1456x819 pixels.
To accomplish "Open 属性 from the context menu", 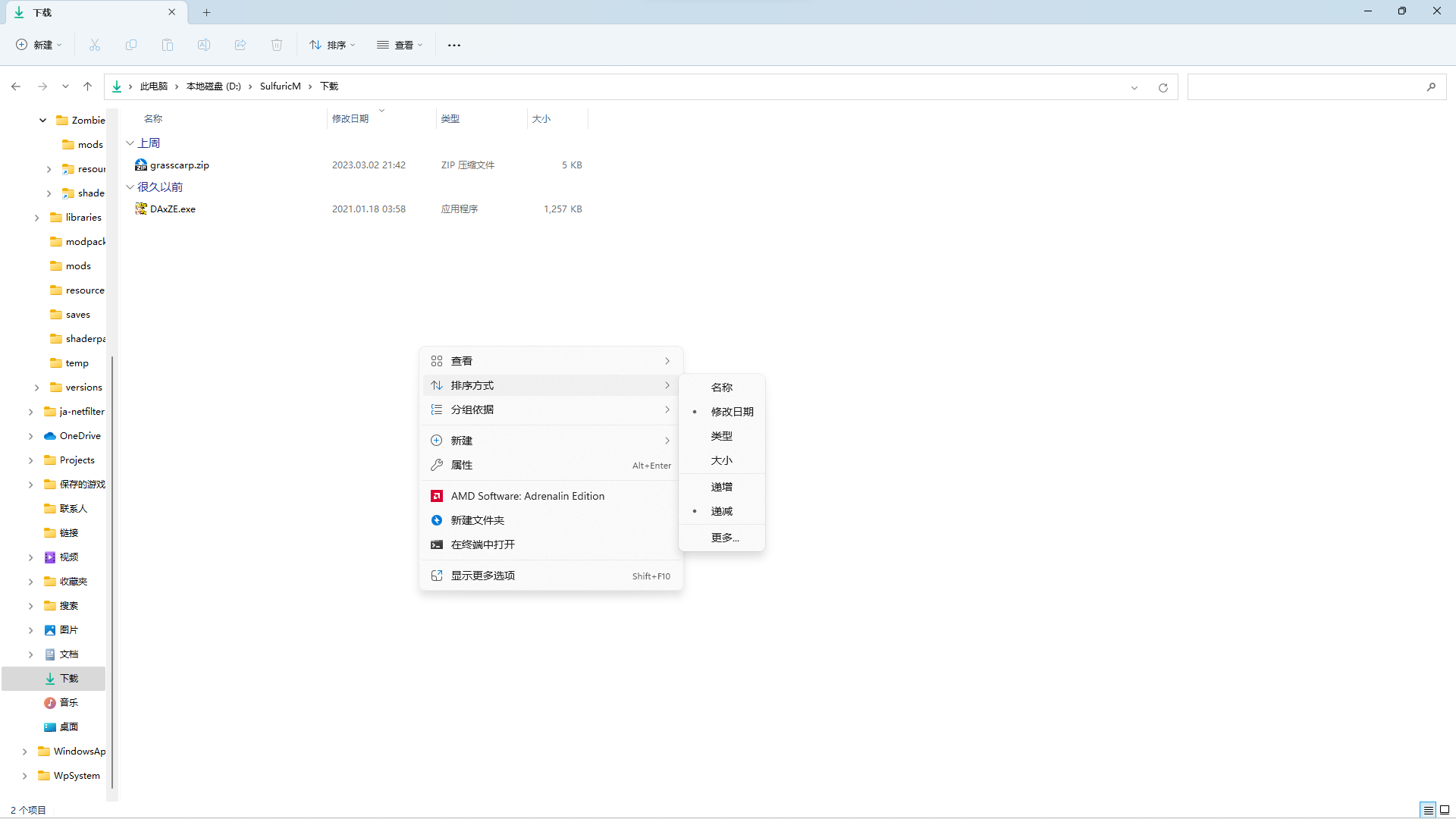I will click(463, 465).
